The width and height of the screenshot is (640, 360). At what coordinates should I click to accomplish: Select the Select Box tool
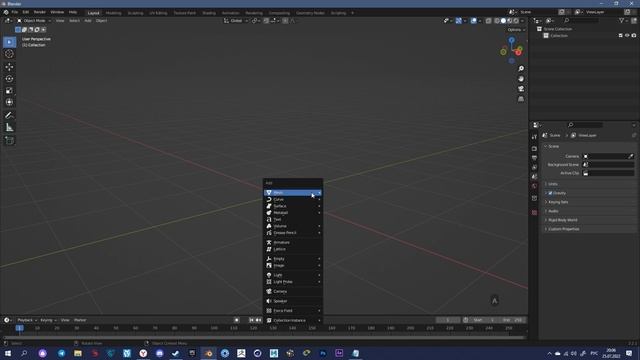[x=9, y=42]
